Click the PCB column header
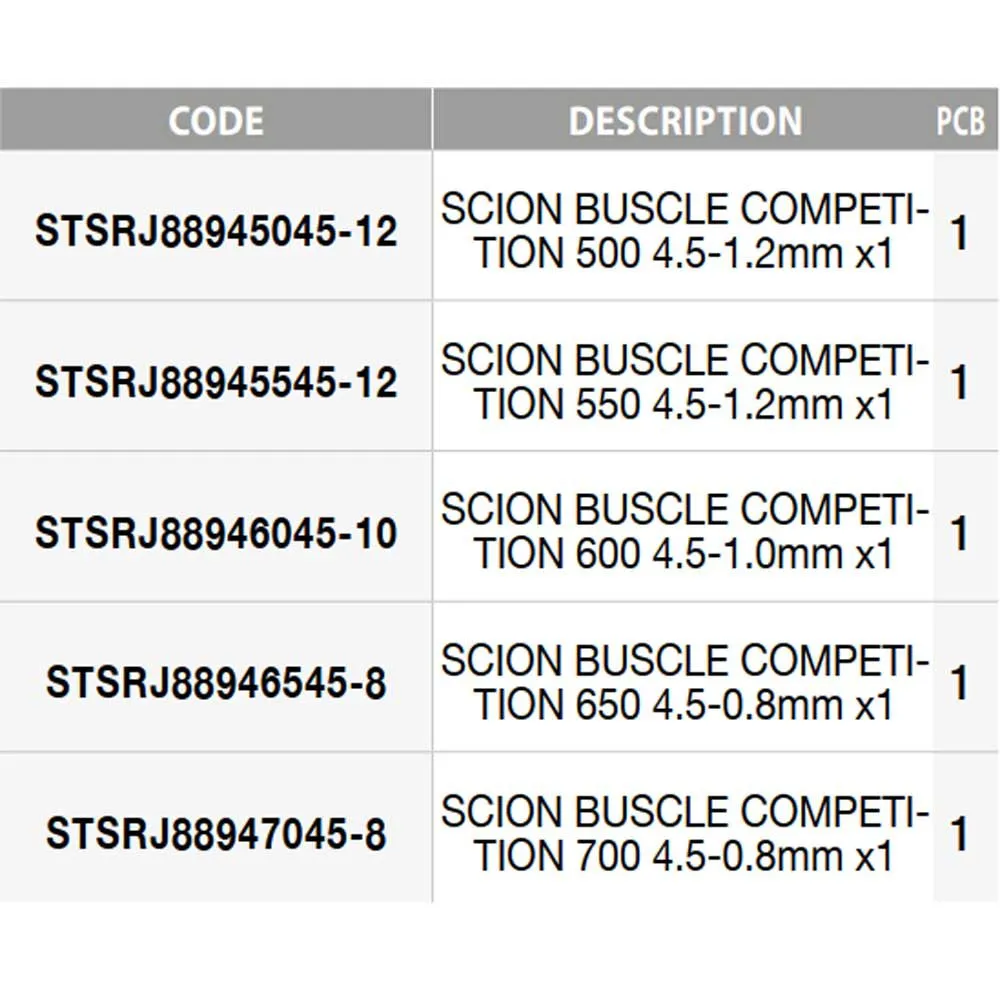This screenshot has height=1000, width=1000. (960, 121)
